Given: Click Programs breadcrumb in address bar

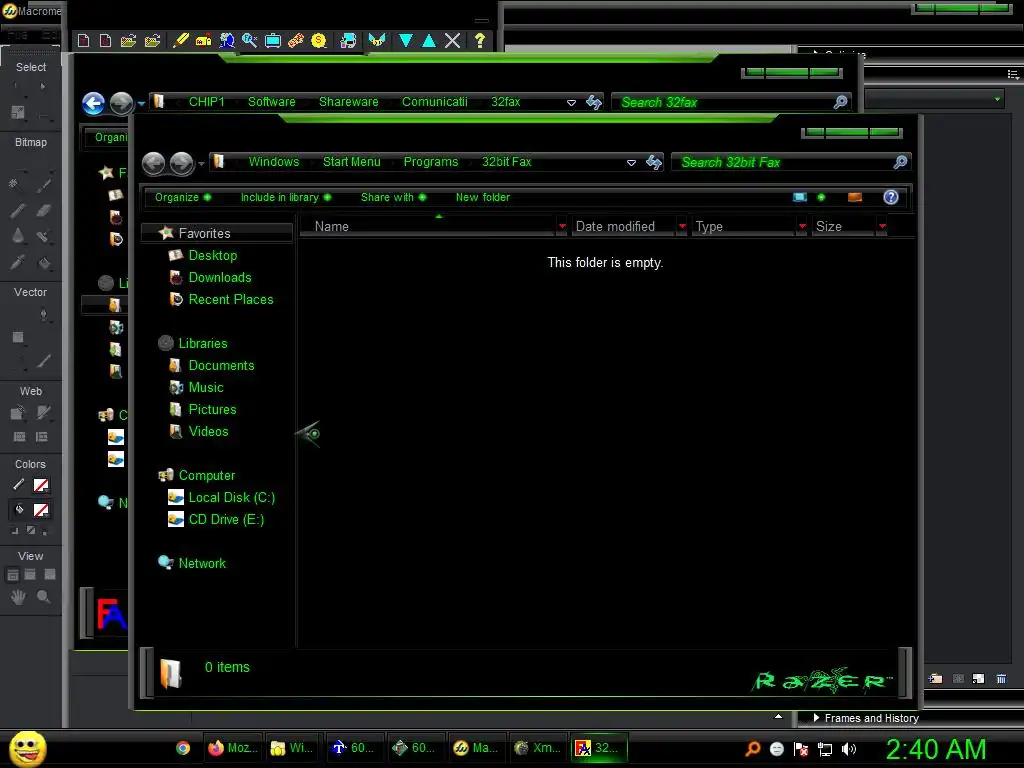Looking at the screenshot, I should tap(431, 162).
